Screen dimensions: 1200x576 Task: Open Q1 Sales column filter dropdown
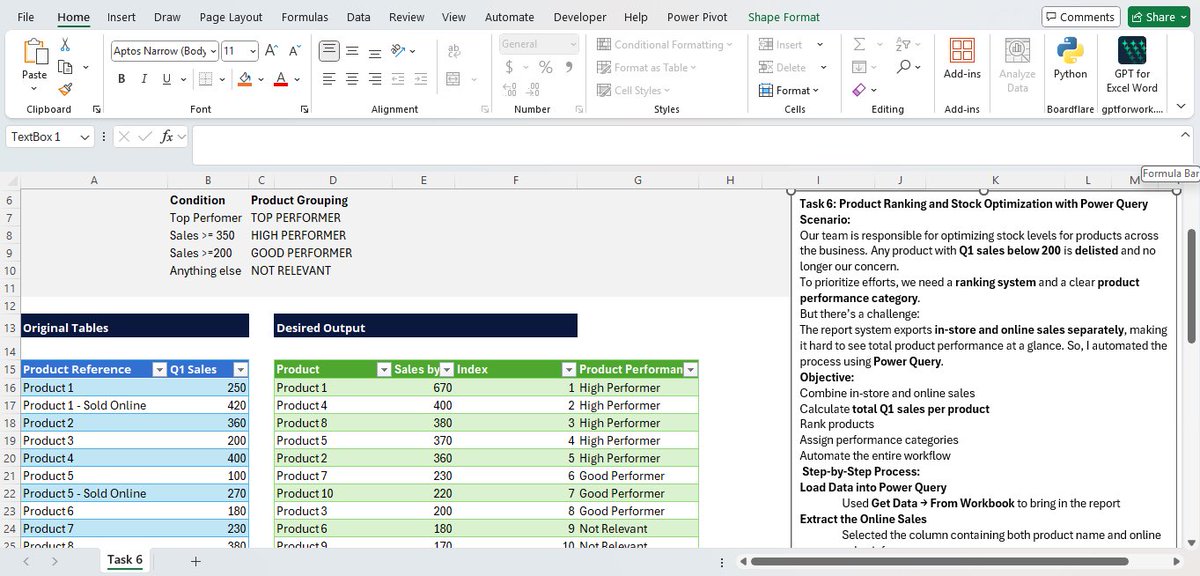[x=240, y=370]
